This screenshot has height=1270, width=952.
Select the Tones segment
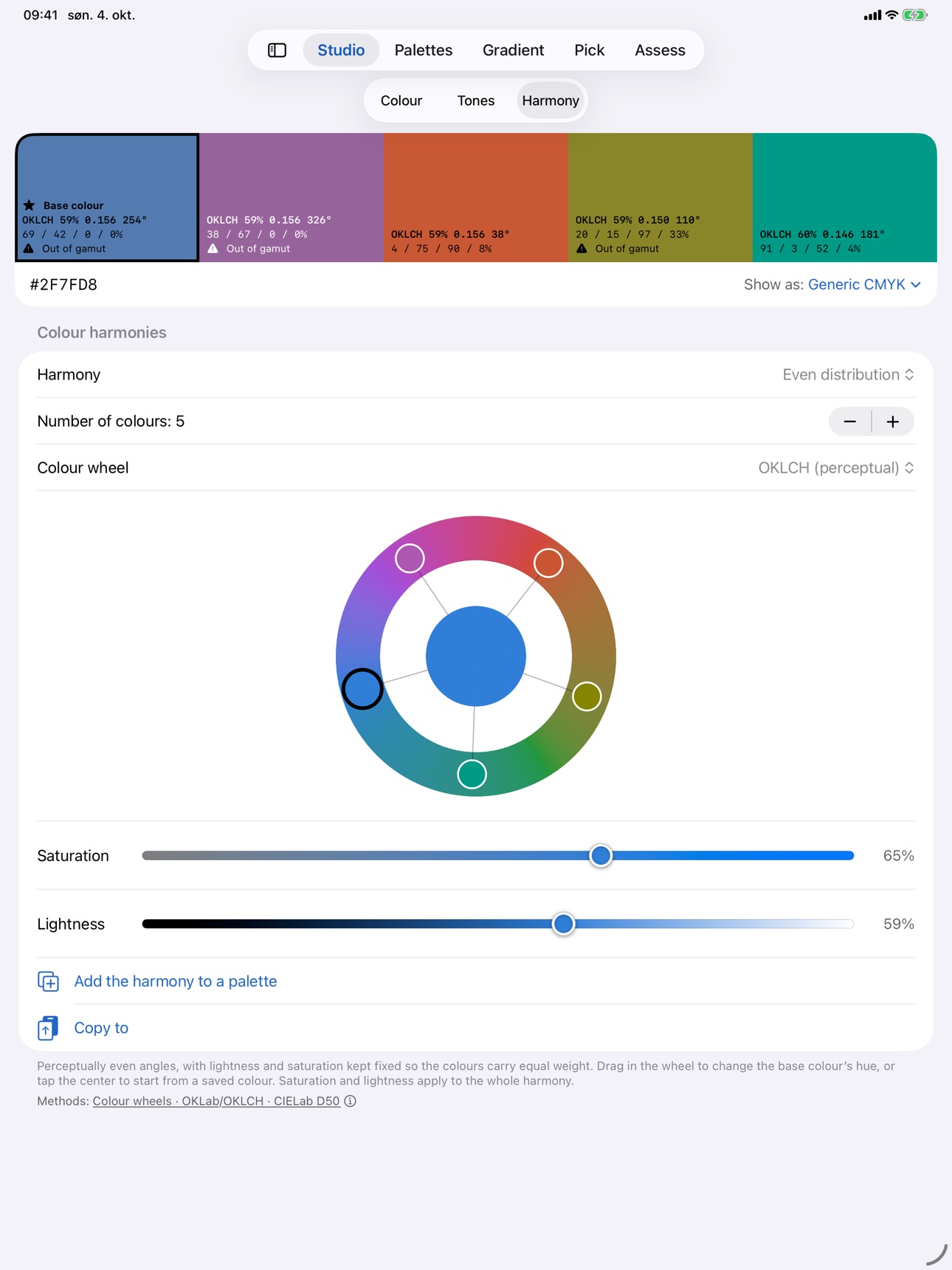tap(476, 100)
